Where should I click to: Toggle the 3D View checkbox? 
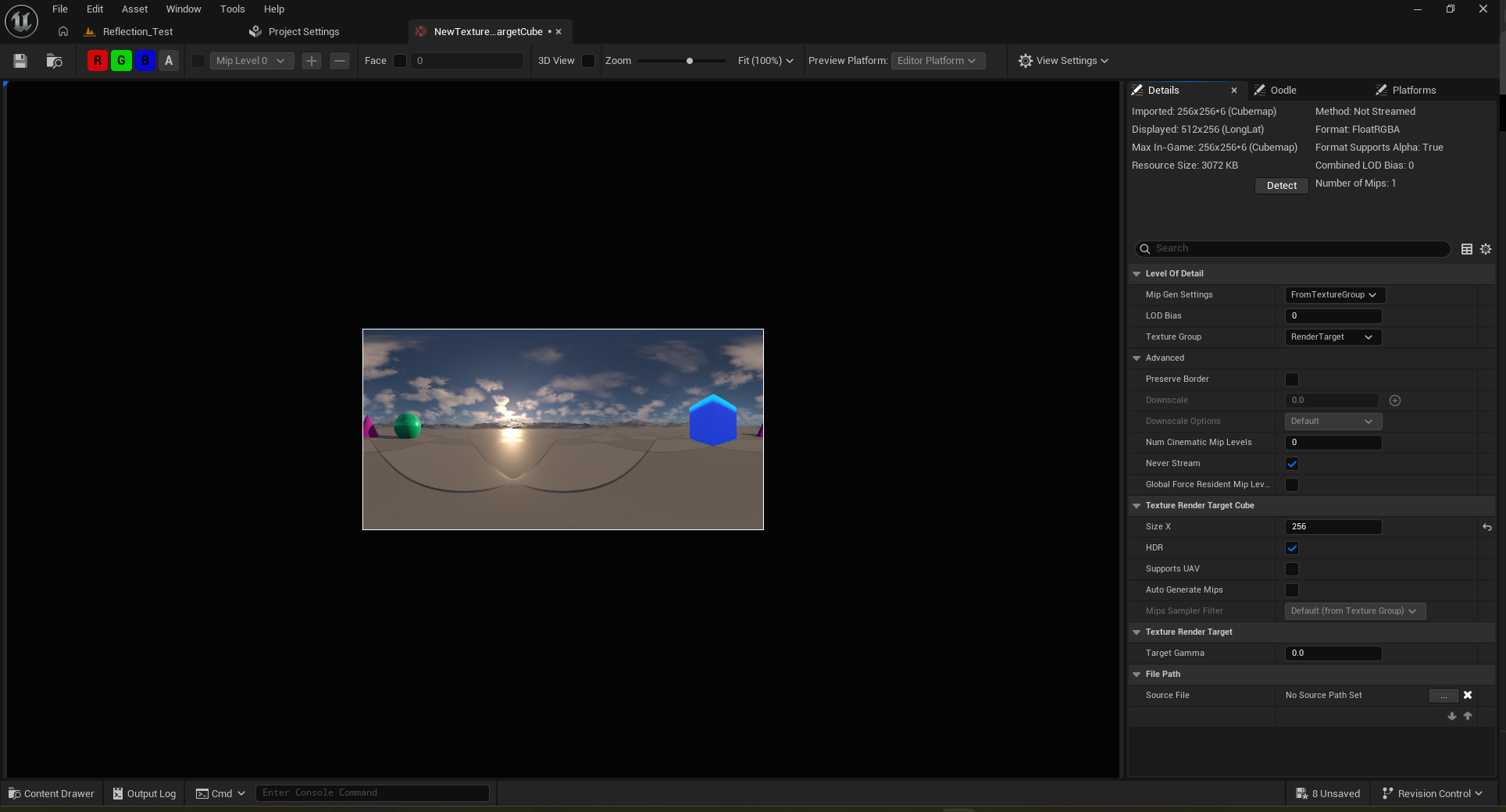click(588, 61)
